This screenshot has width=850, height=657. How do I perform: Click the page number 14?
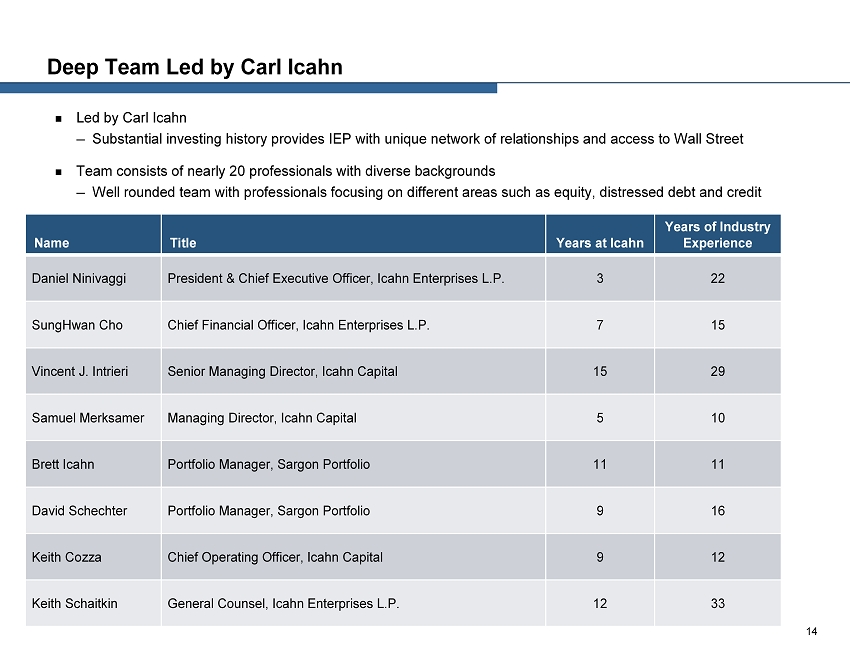coord(811,631)
